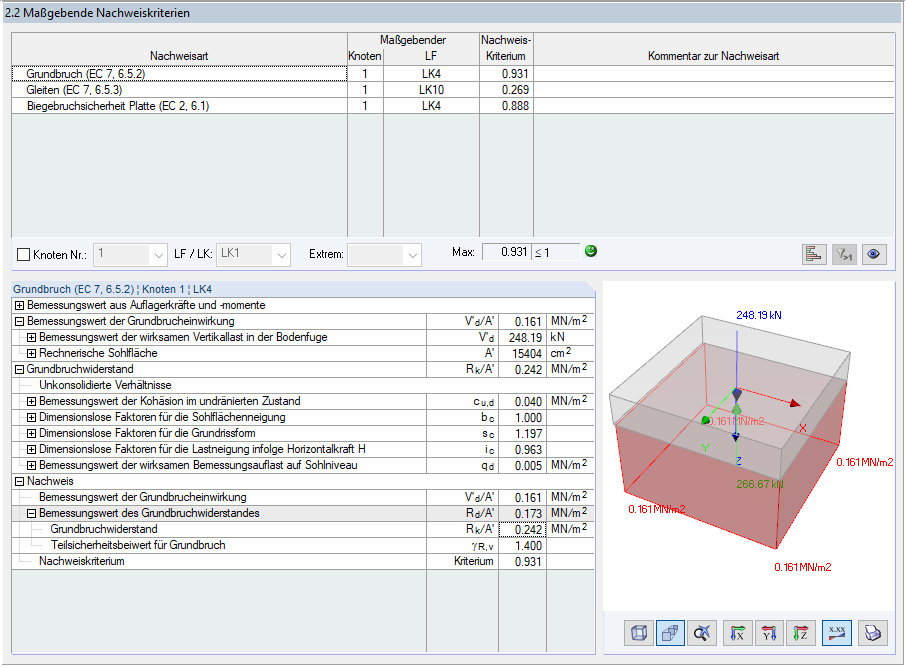
Task: Click the 248.19 kN label in graphic
Action: pos(759,315)
